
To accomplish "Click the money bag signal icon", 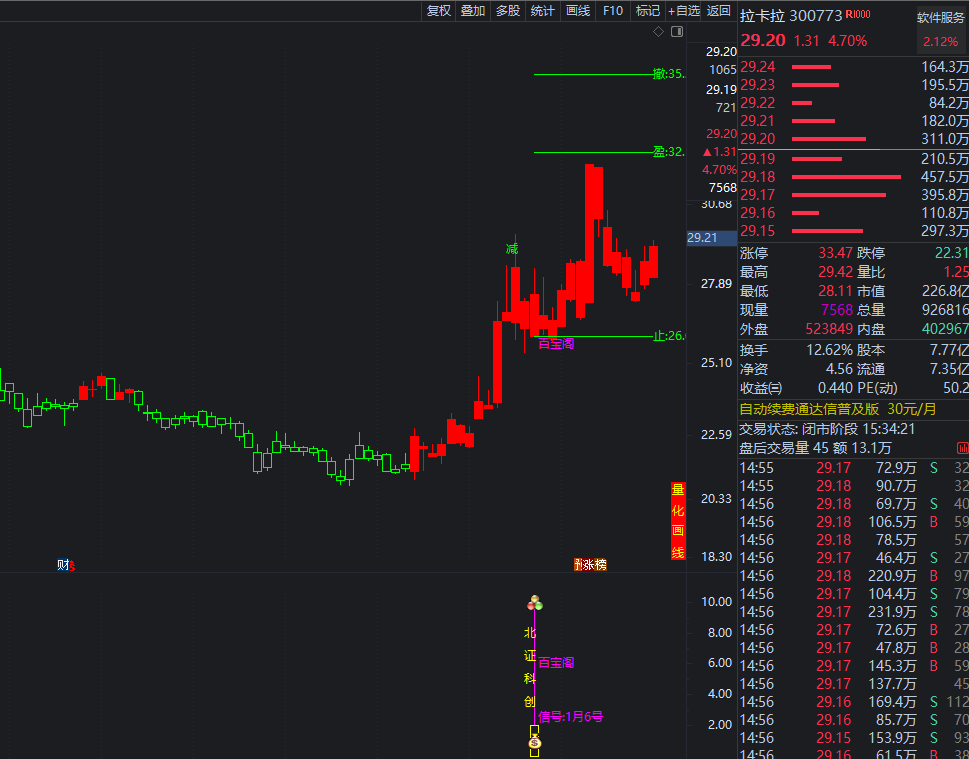I will [x=535, y=742].
